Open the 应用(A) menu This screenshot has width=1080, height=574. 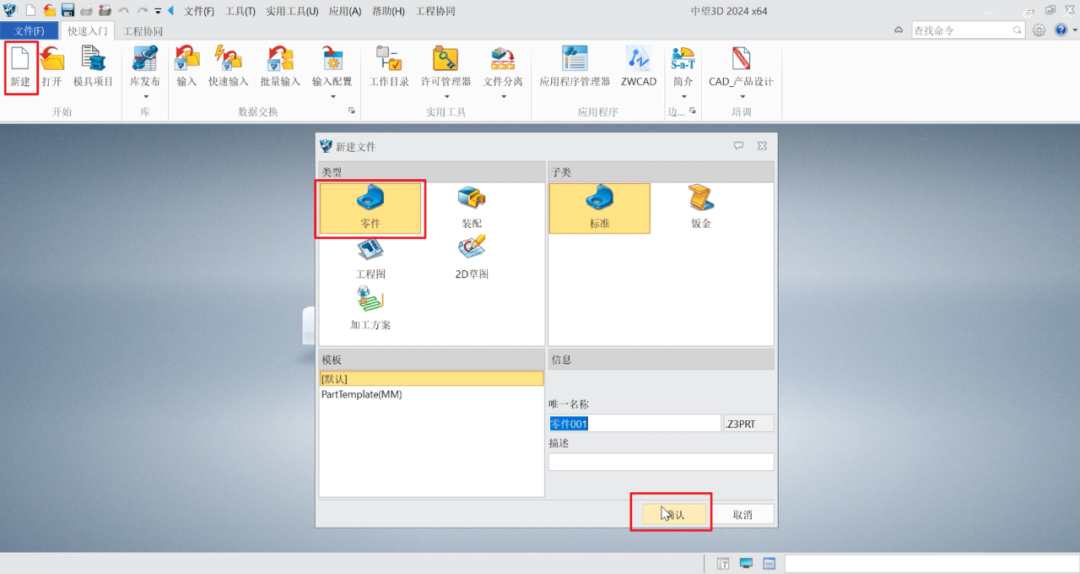click(x=344, y=11)
